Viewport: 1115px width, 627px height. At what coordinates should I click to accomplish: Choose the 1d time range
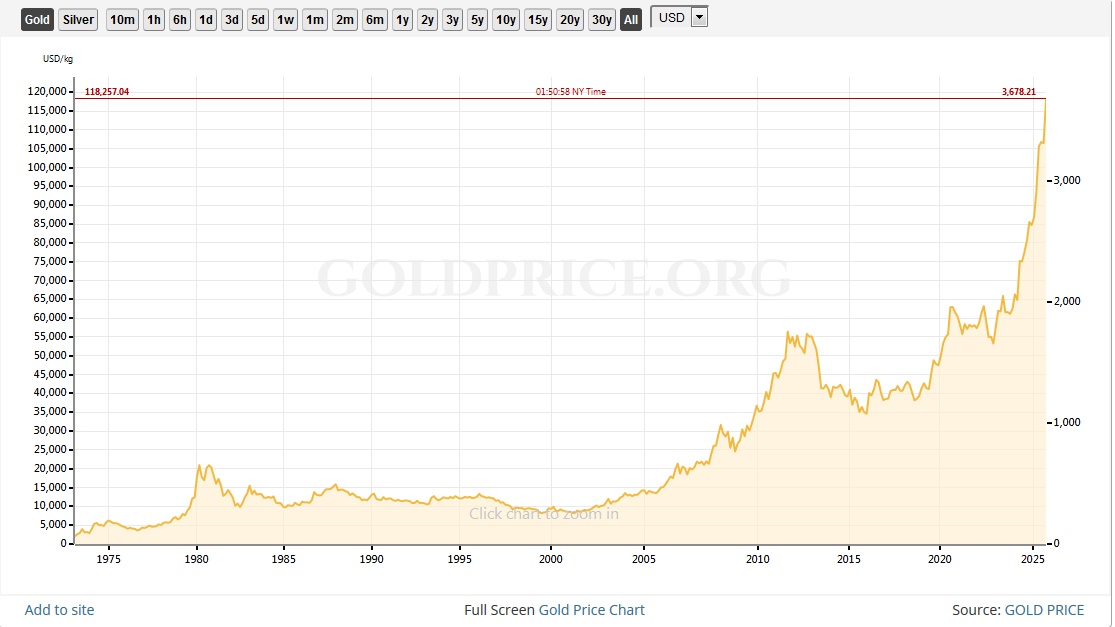pos(206,20)
